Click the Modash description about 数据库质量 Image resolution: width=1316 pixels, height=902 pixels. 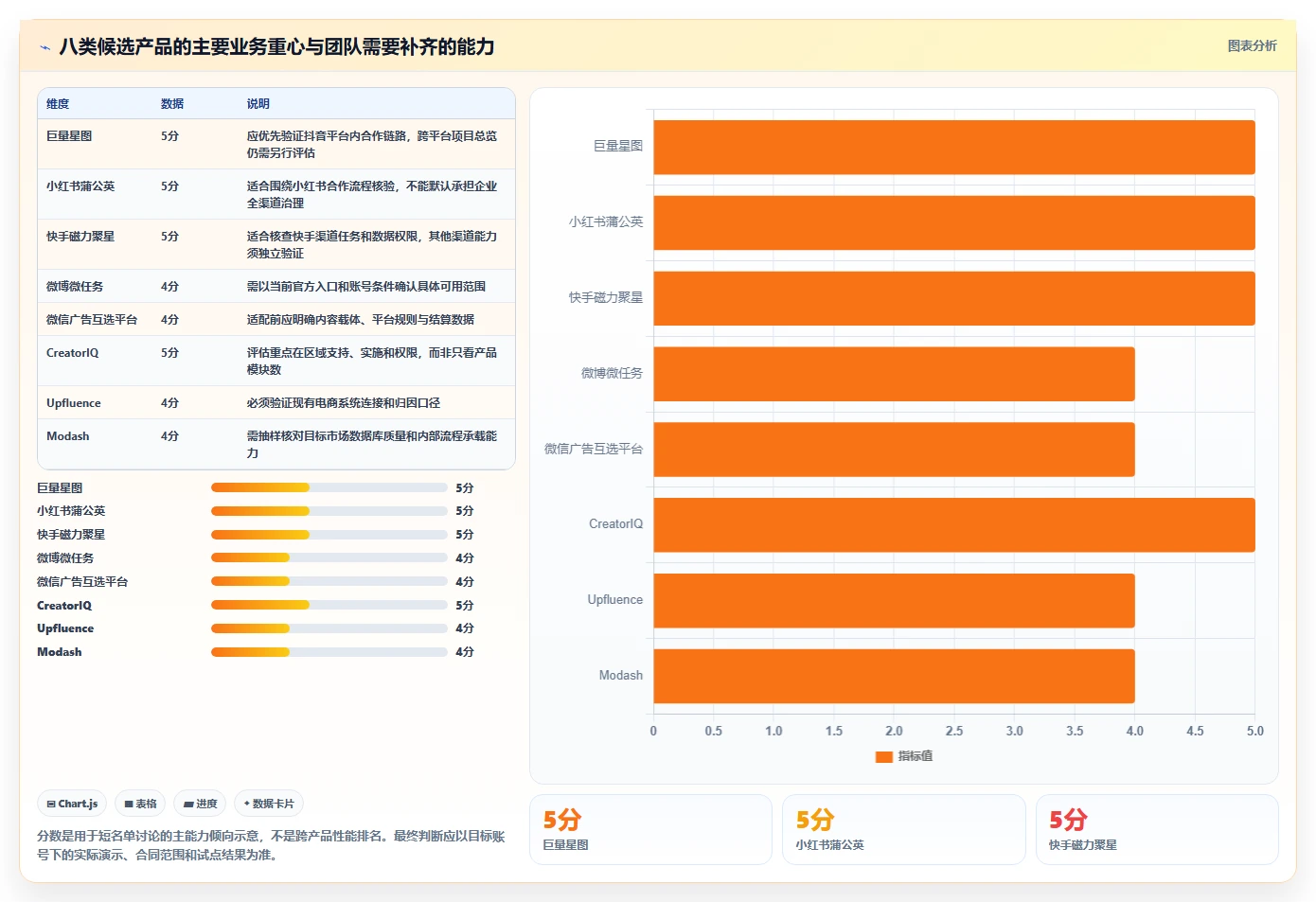pos(372,445)
